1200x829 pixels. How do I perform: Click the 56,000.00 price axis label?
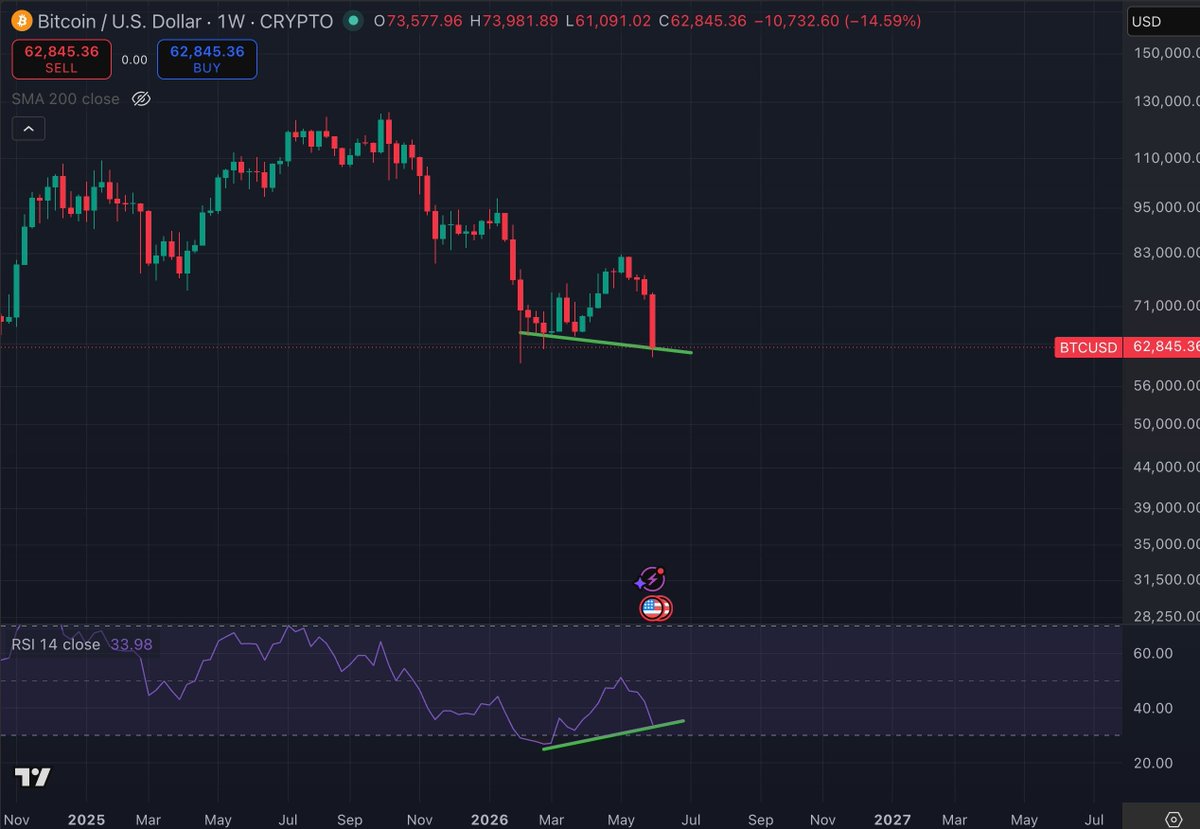click(1166, 385)
